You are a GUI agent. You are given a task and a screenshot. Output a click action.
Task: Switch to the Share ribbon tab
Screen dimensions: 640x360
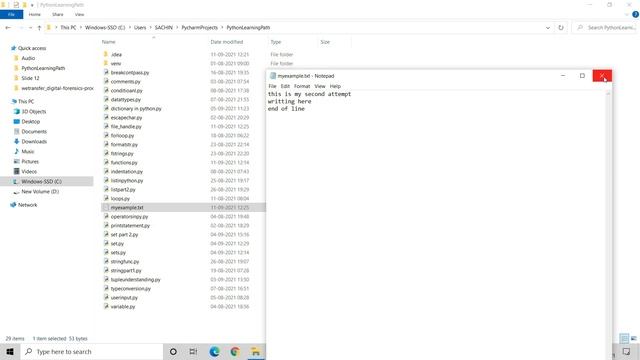pyautogui.click(x=58, y=15)
